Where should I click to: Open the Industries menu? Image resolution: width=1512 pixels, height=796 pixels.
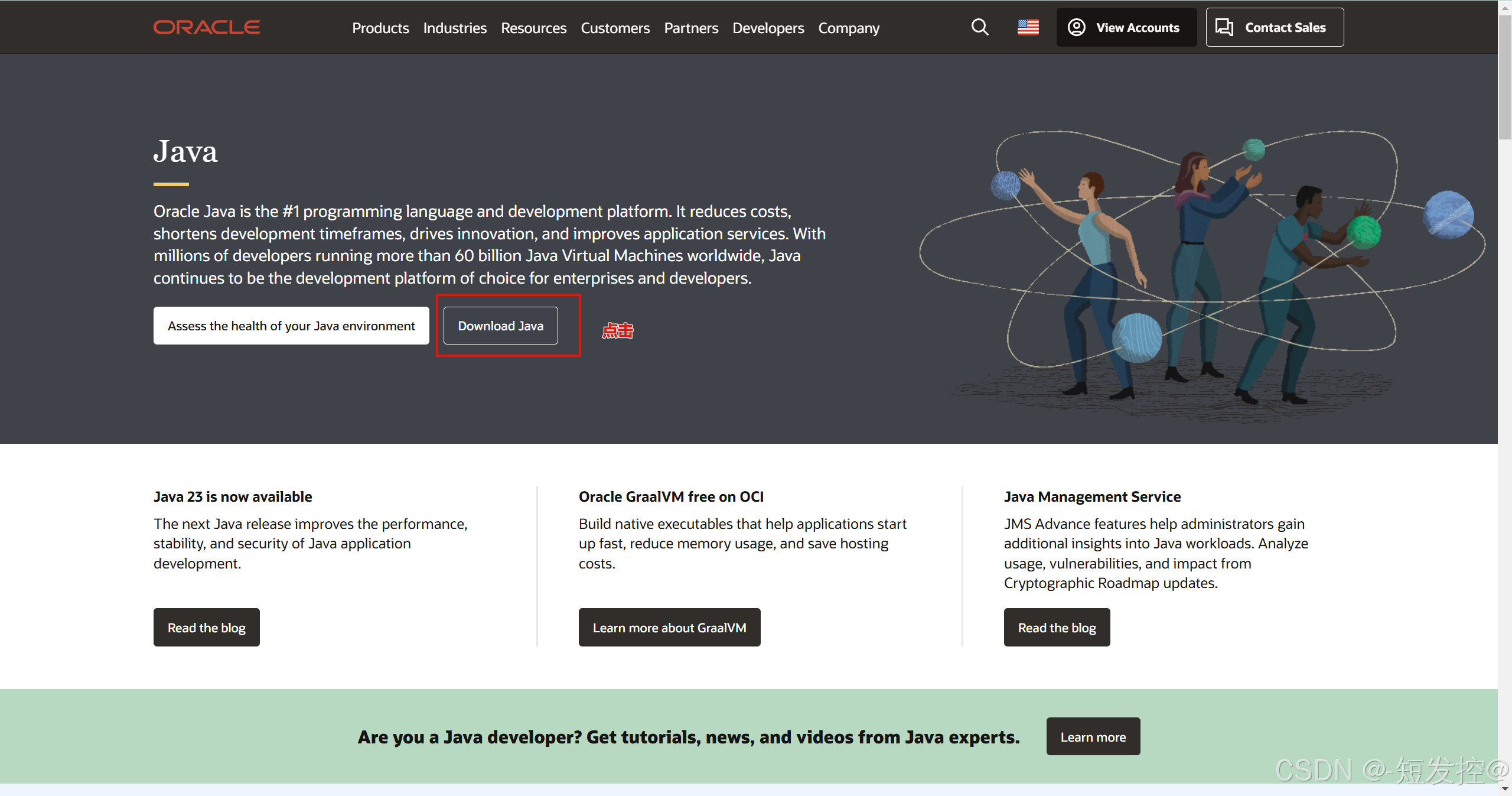click(x=455, y=28)
